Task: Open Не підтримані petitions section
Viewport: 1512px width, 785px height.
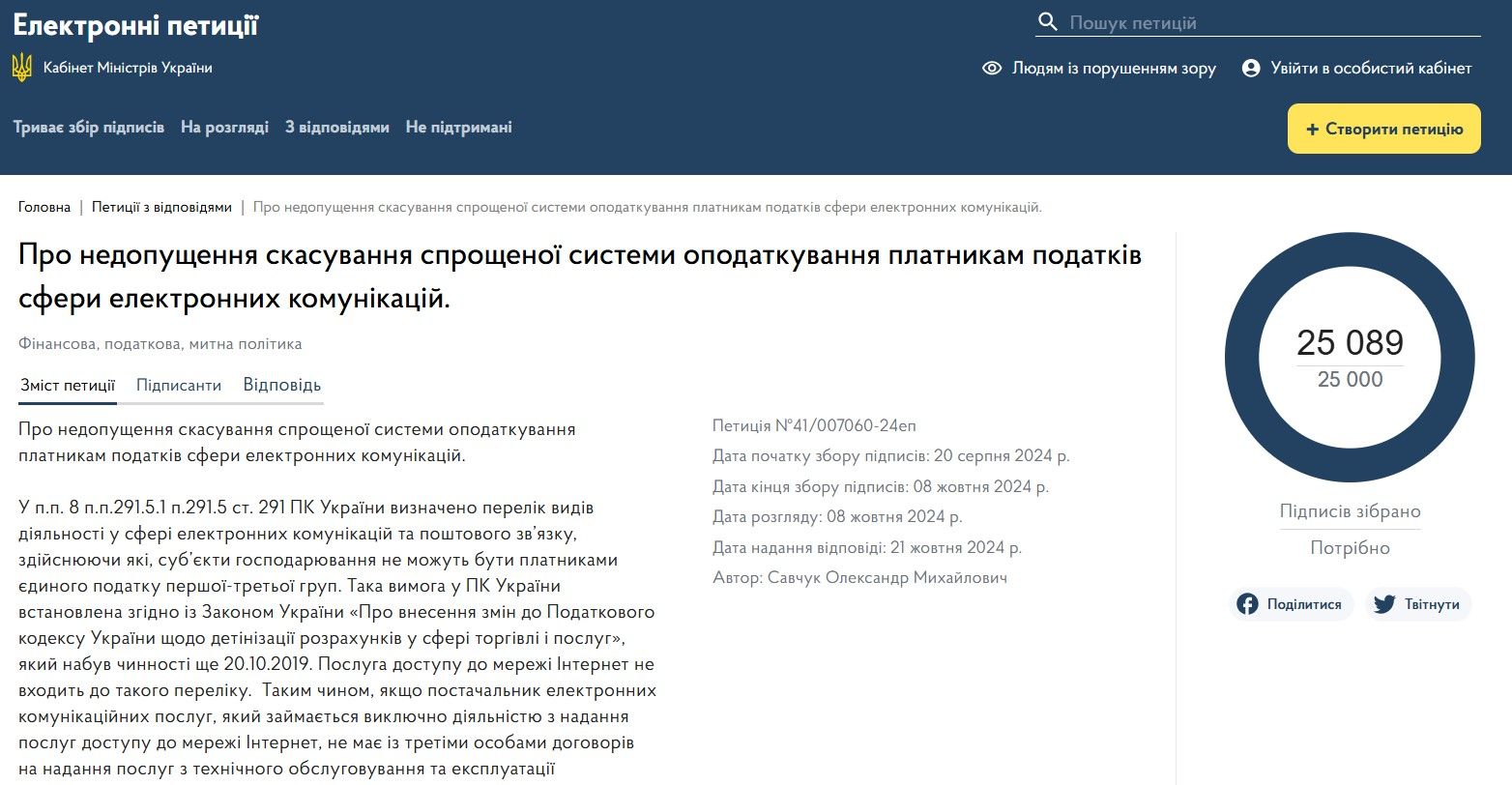Action: click(x=459, y=127)
